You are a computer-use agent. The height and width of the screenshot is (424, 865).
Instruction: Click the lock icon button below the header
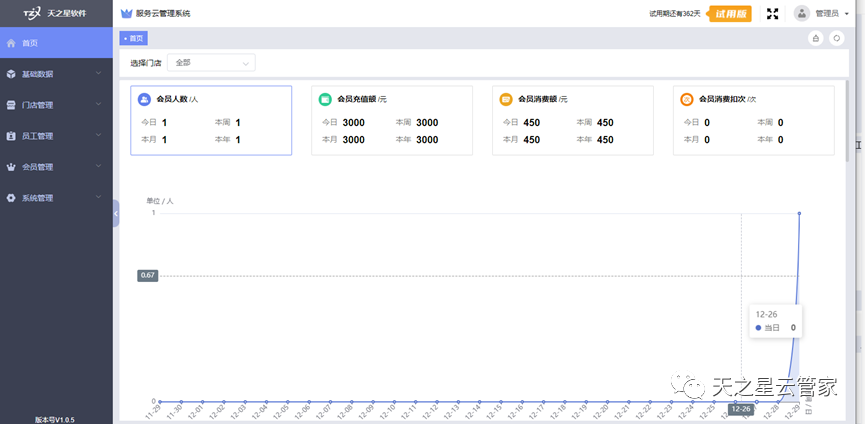pyautogui.click(x=815, y=38)
